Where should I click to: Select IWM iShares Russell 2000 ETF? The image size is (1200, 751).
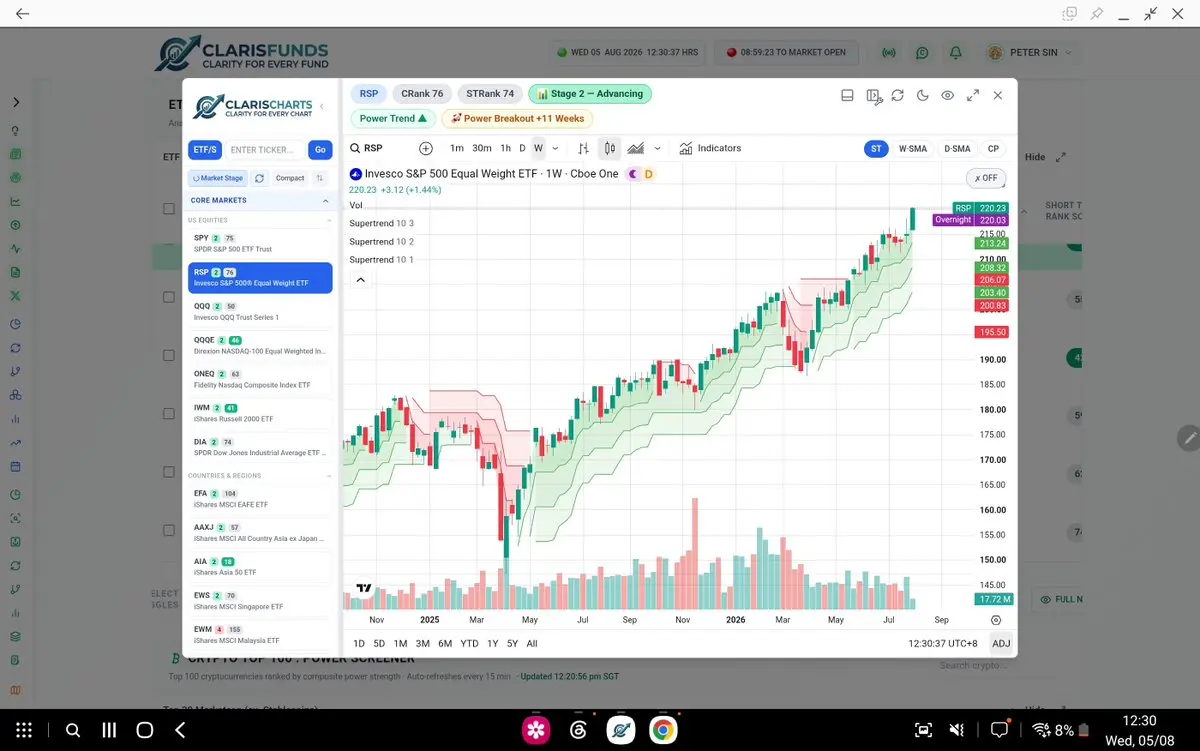260,413
